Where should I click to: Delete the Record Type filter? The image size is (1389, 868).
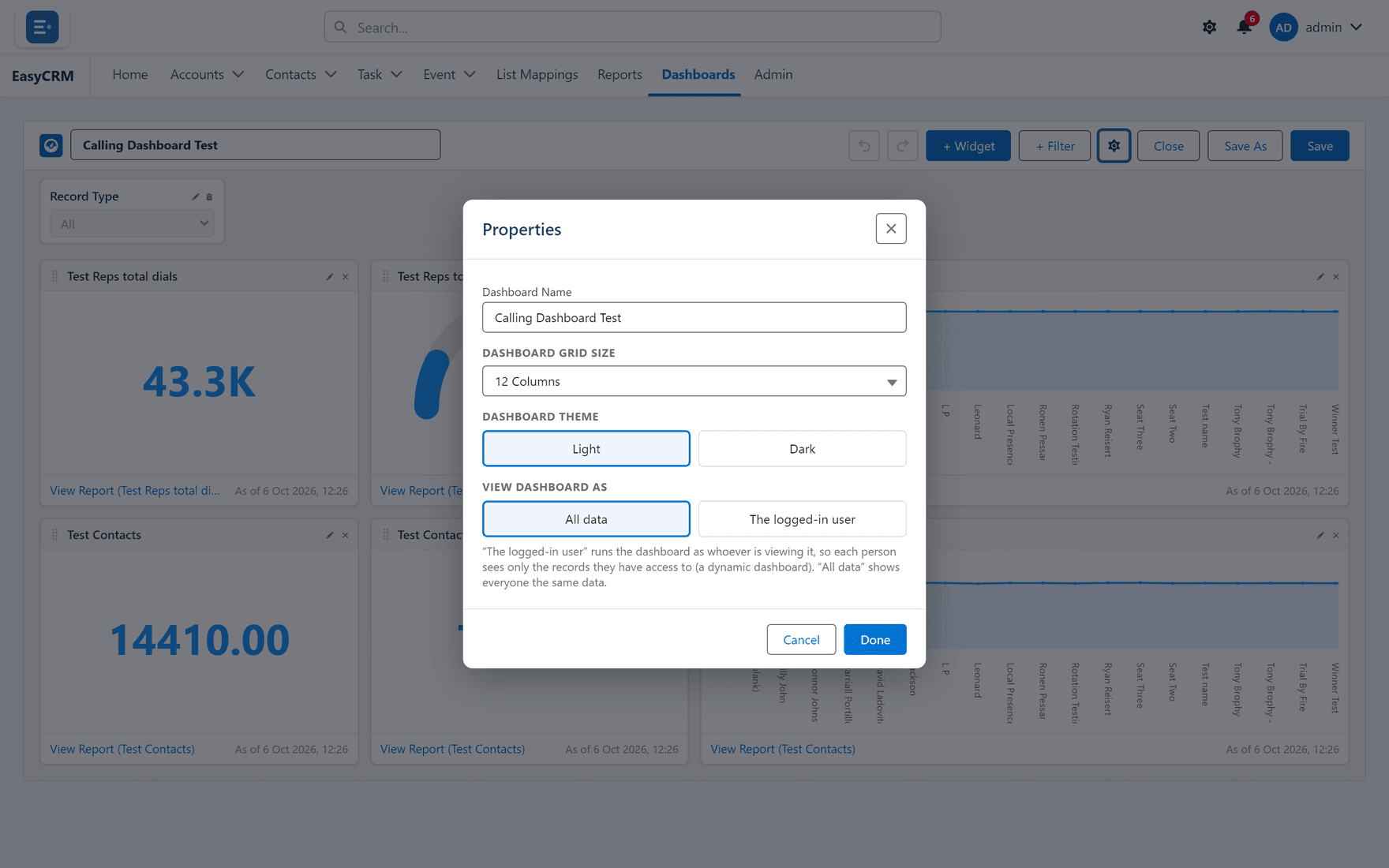pos(209,196)
